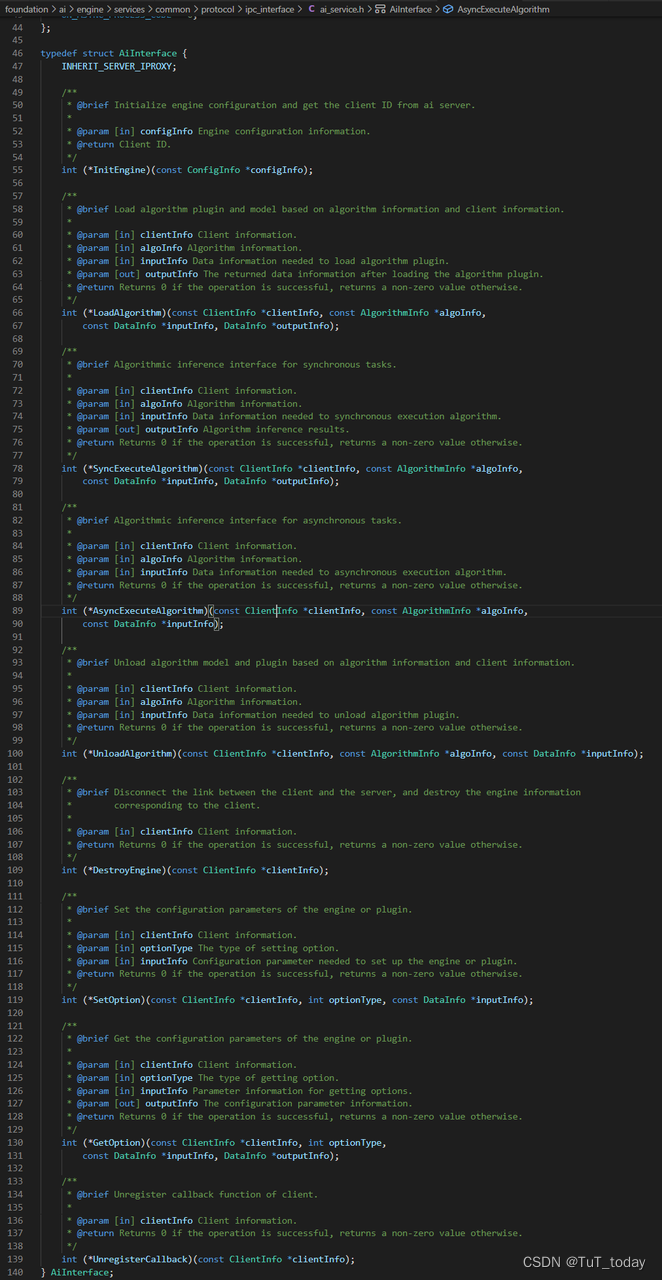Click the closing '} AiInterface;' line

tap(77, 1273)
